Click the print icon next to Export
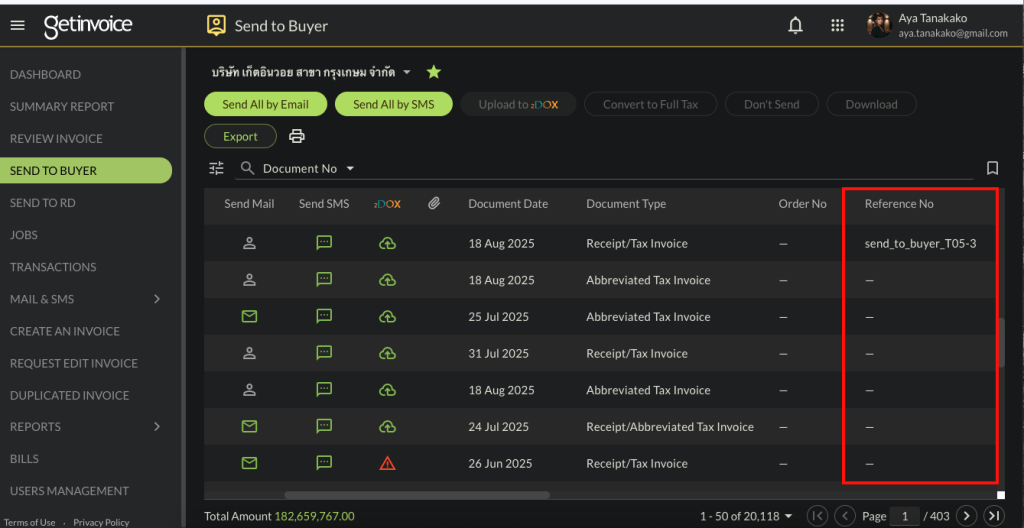The image size is (1024, 528). click(x=297, y=137)
